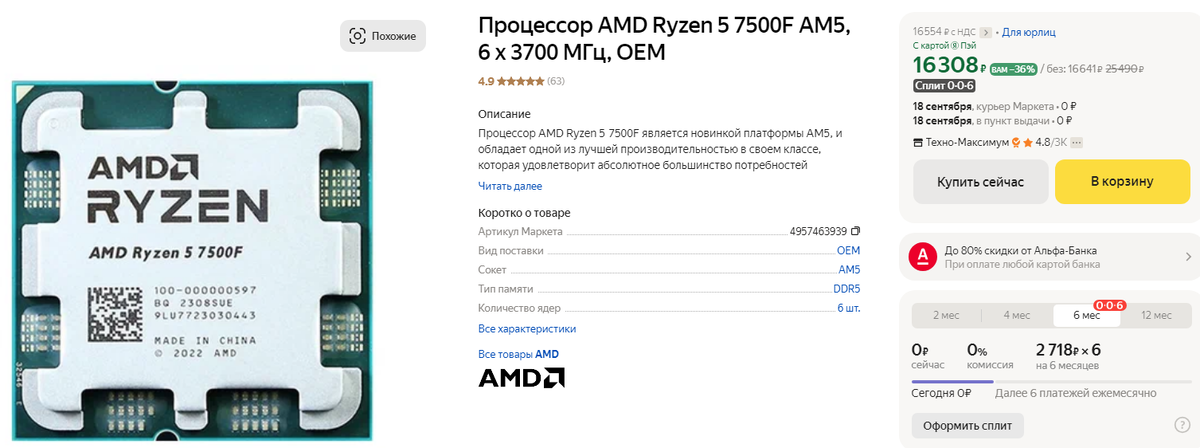Open the Все характеристики link
The image size is (1200, 448).
pos(527,329)
